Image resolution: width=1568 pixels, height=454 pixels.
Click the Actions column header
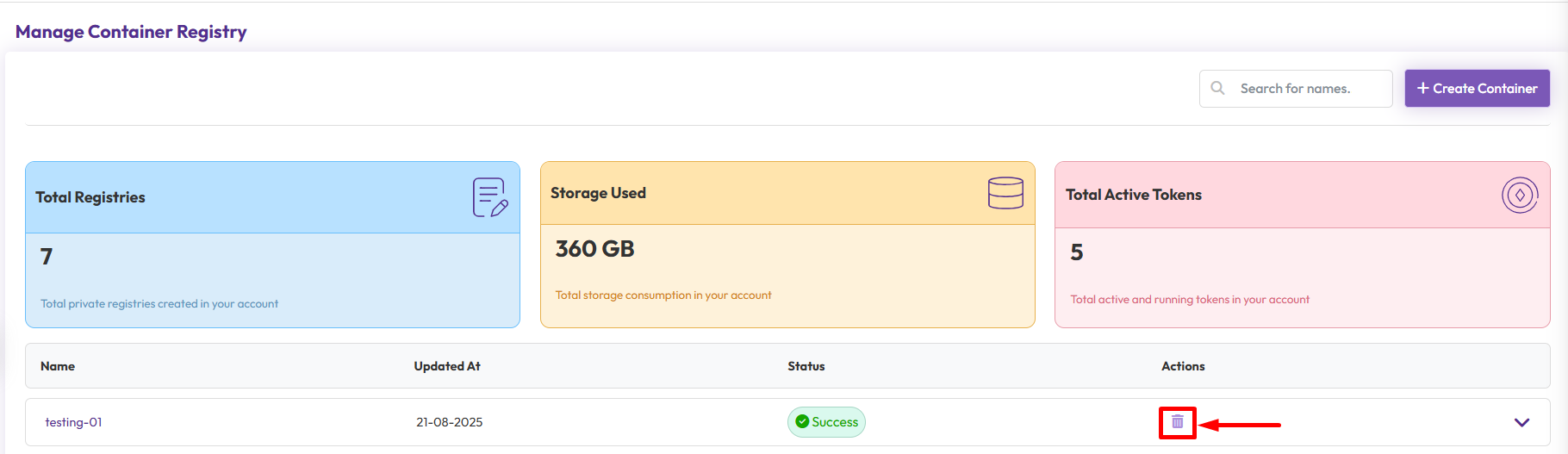point(1183,366)
